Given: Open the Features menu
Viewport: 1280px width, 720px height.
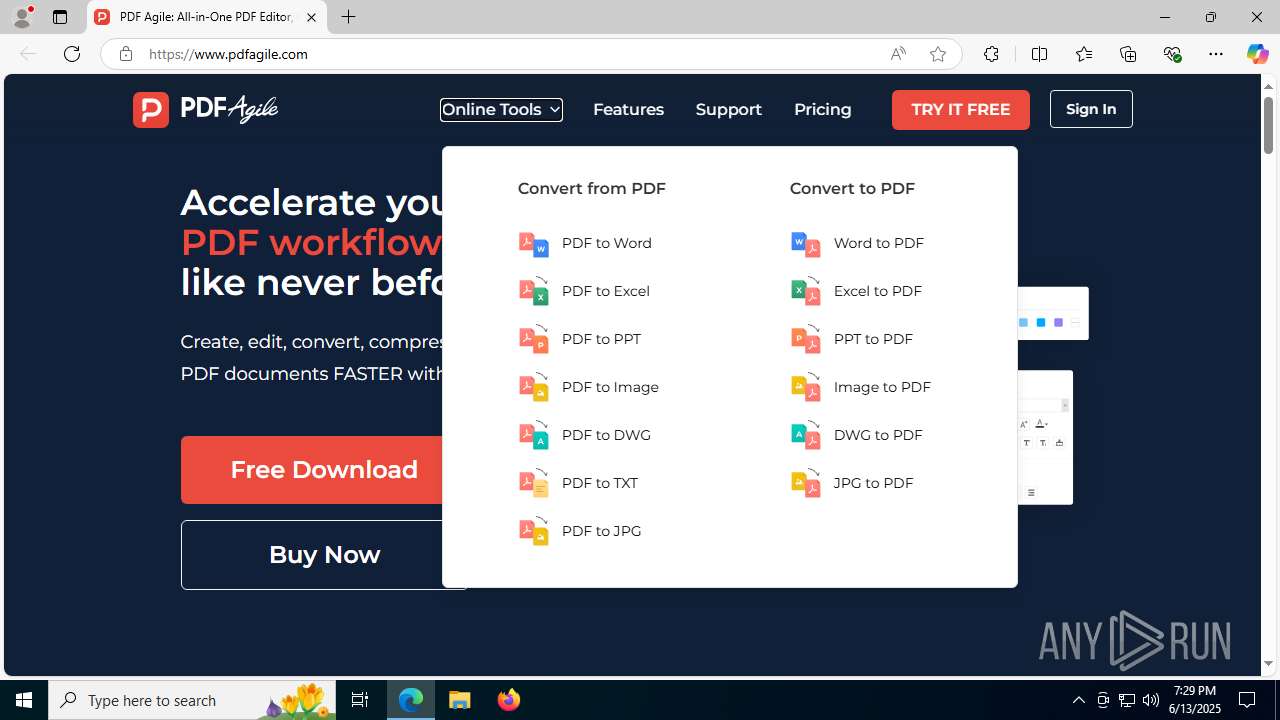Looking at the screenshot, I should click(628, 109).
